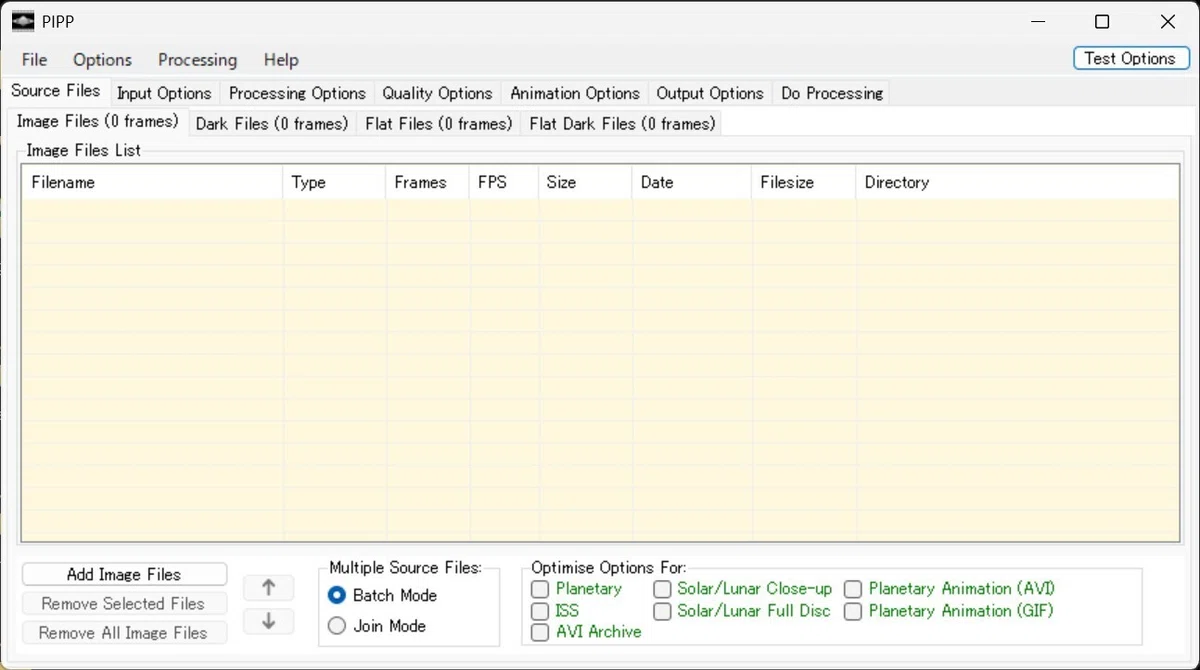
Task: Sort list by Filename column header
Action: point(153,182)
